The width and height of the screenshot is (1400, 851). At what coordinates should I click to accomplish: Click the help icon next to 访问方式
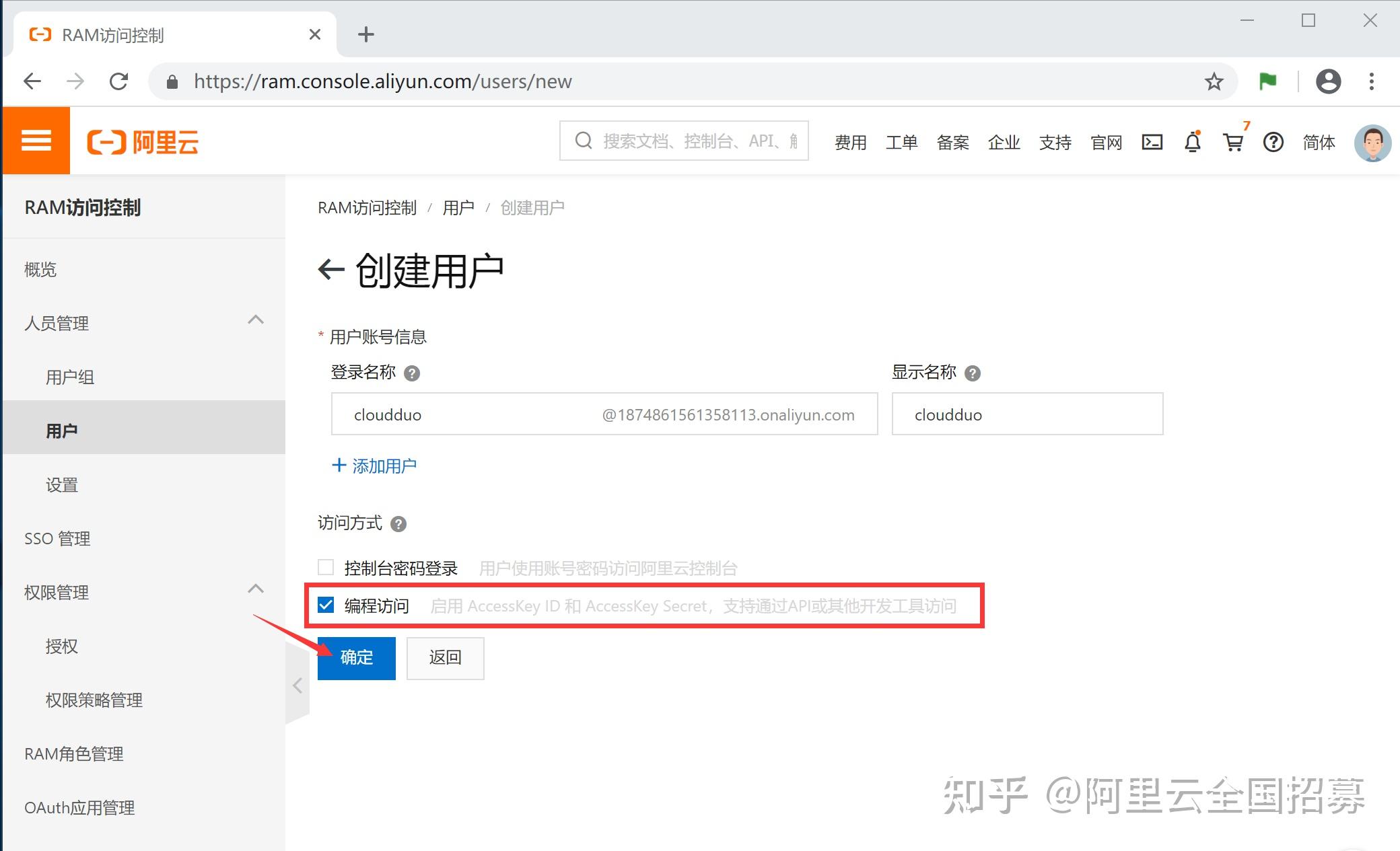point(398,523)
